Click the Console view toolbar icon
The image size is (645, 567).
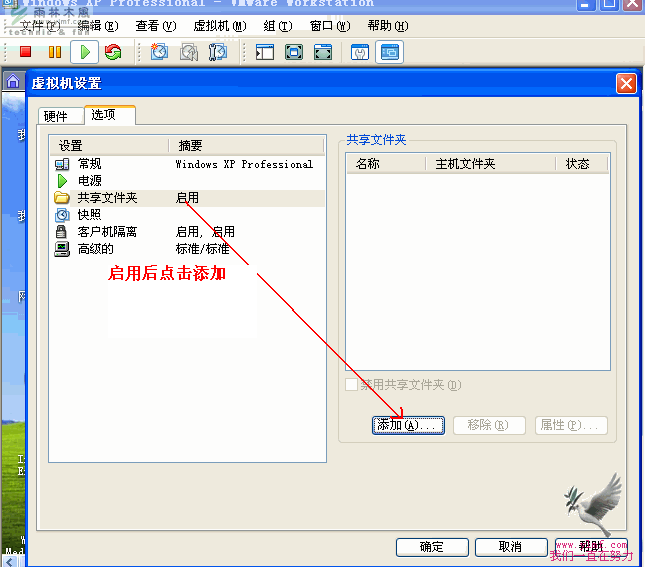click(389, 52)
